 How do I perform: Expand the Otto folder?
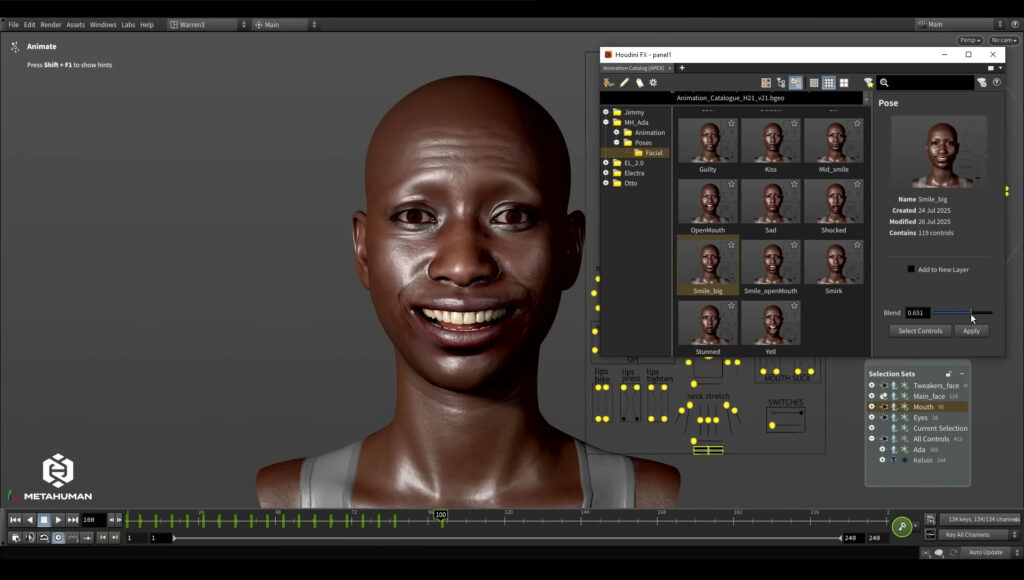(x=606, y=183)
